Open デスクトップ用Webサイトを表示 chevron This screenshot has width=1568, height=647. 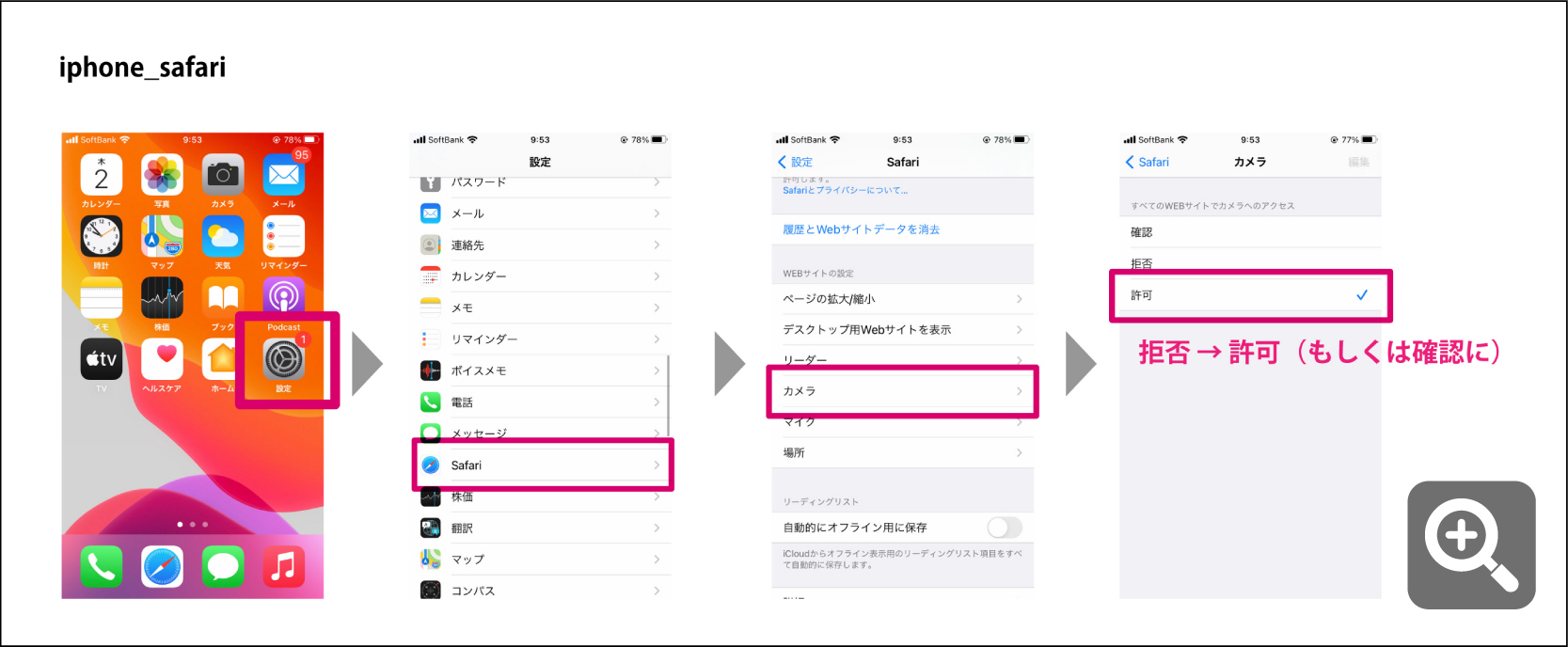pos(1019,329)
